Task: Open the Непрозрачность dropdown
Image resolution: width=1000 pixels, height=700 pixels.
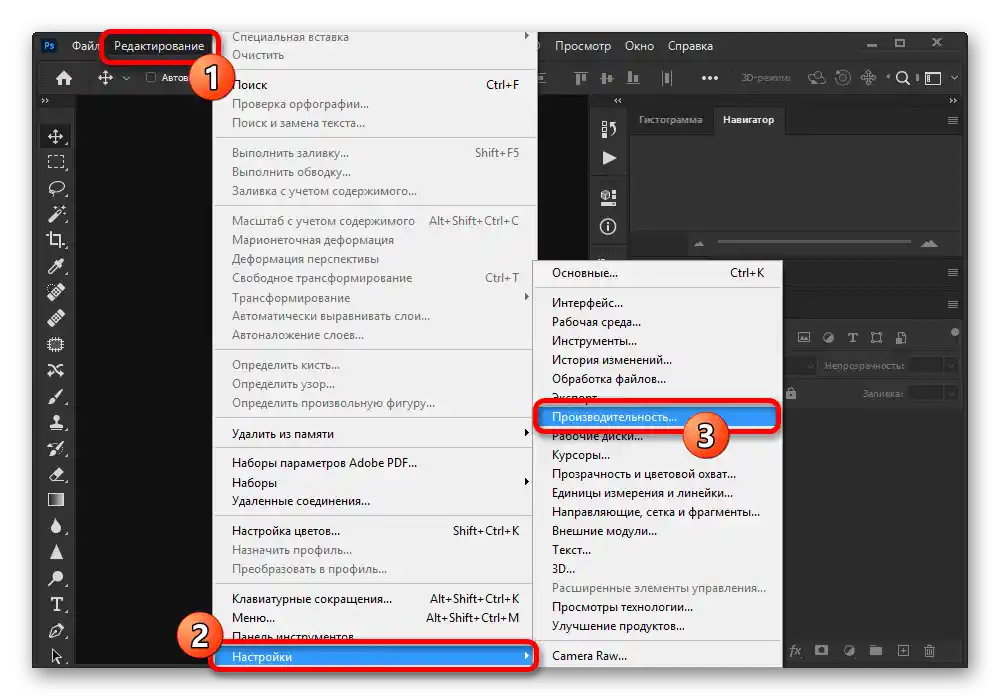Action: (x=950, y=365)
